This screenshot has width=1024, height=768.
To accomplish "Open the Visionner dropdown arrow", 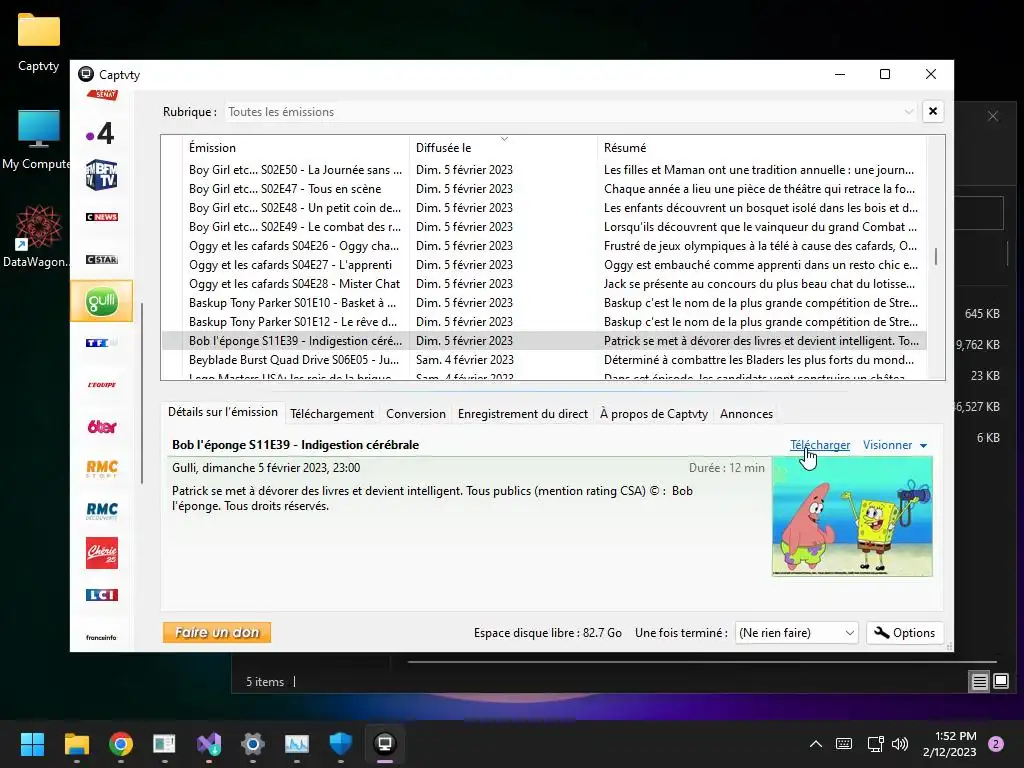I will [x=923, y=445].
